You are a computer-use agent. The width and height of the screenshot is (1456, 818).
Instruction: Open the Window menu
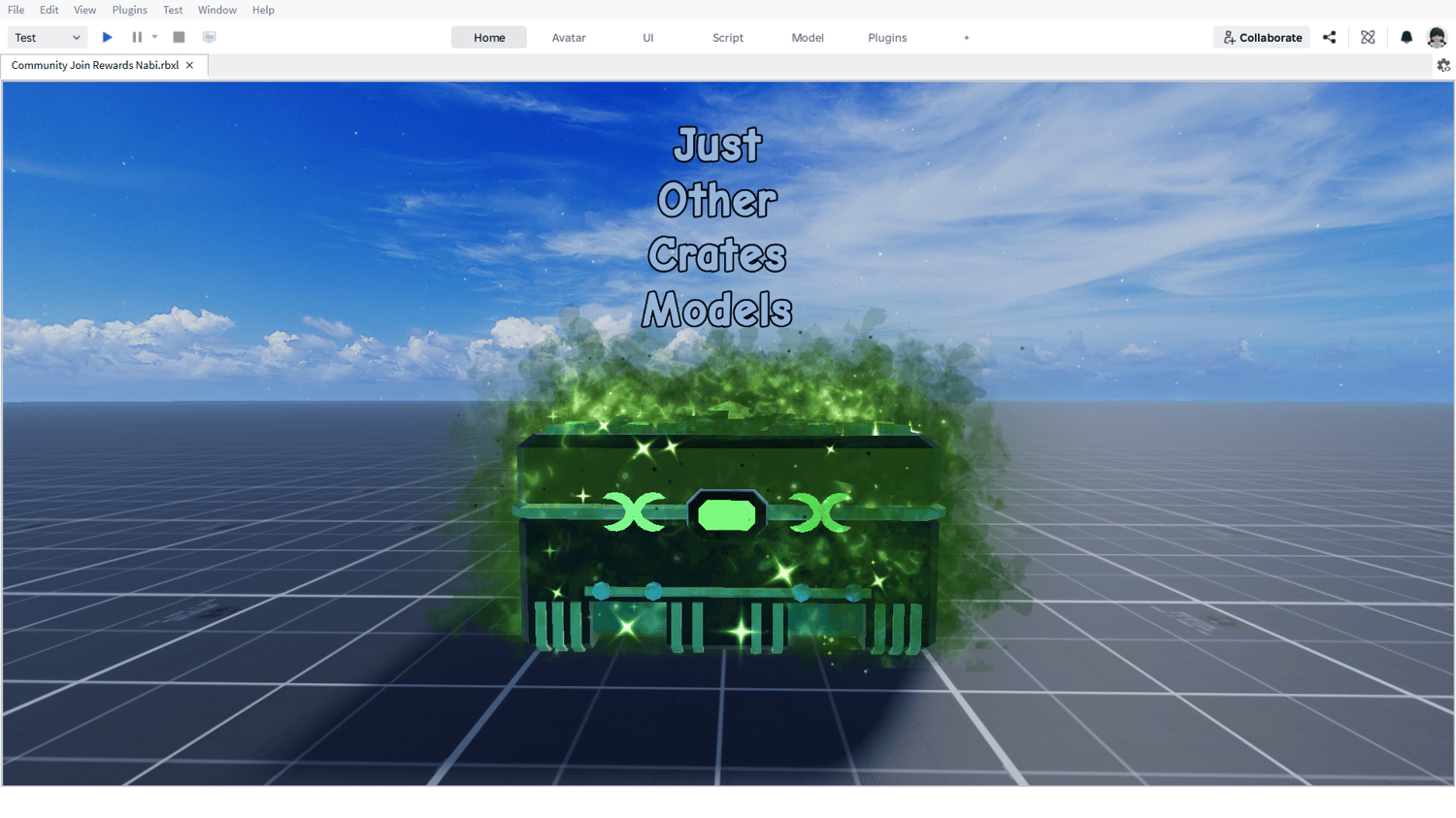coord(217,10)
